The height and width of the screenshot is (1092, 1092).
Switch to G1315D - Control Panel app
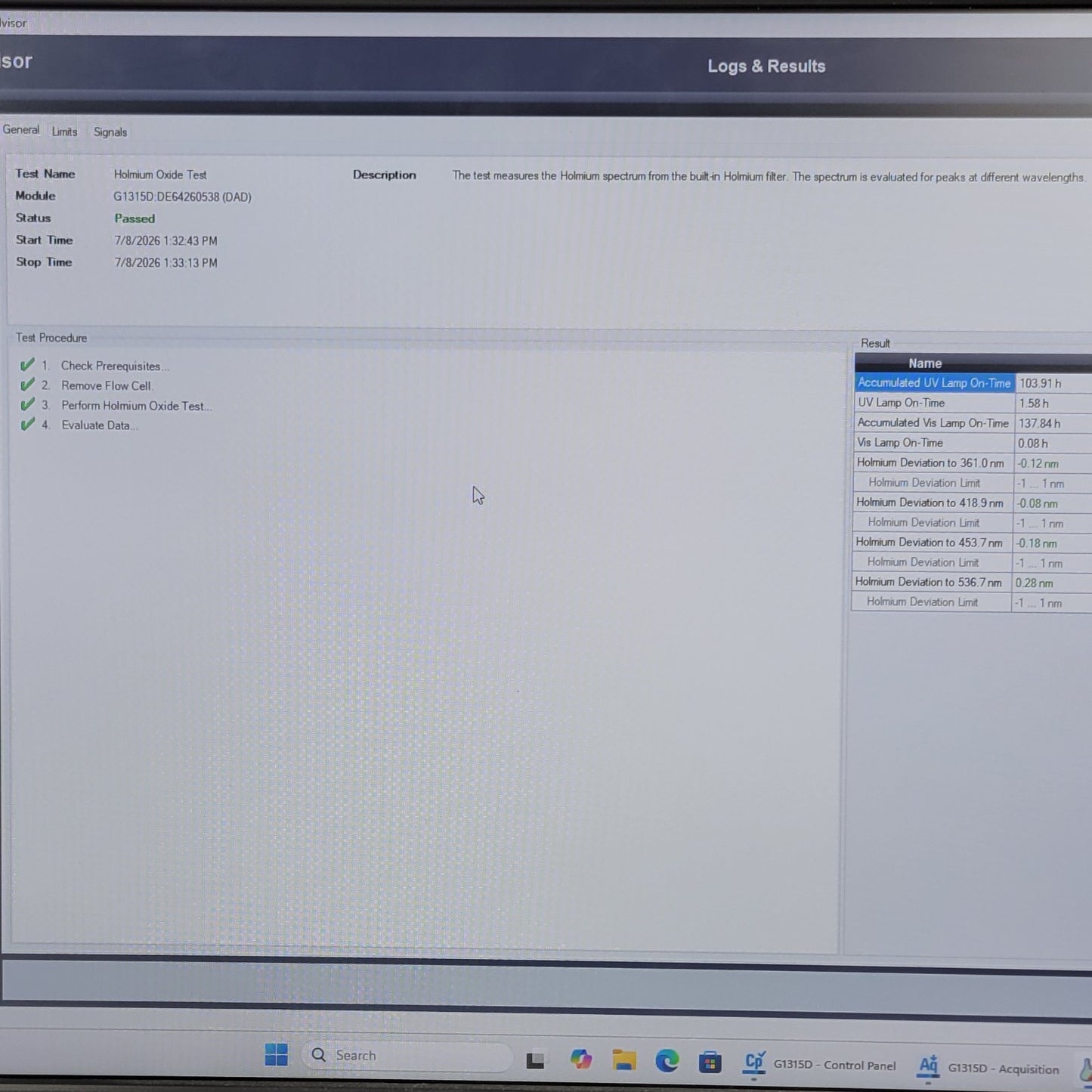(821, 1064)
